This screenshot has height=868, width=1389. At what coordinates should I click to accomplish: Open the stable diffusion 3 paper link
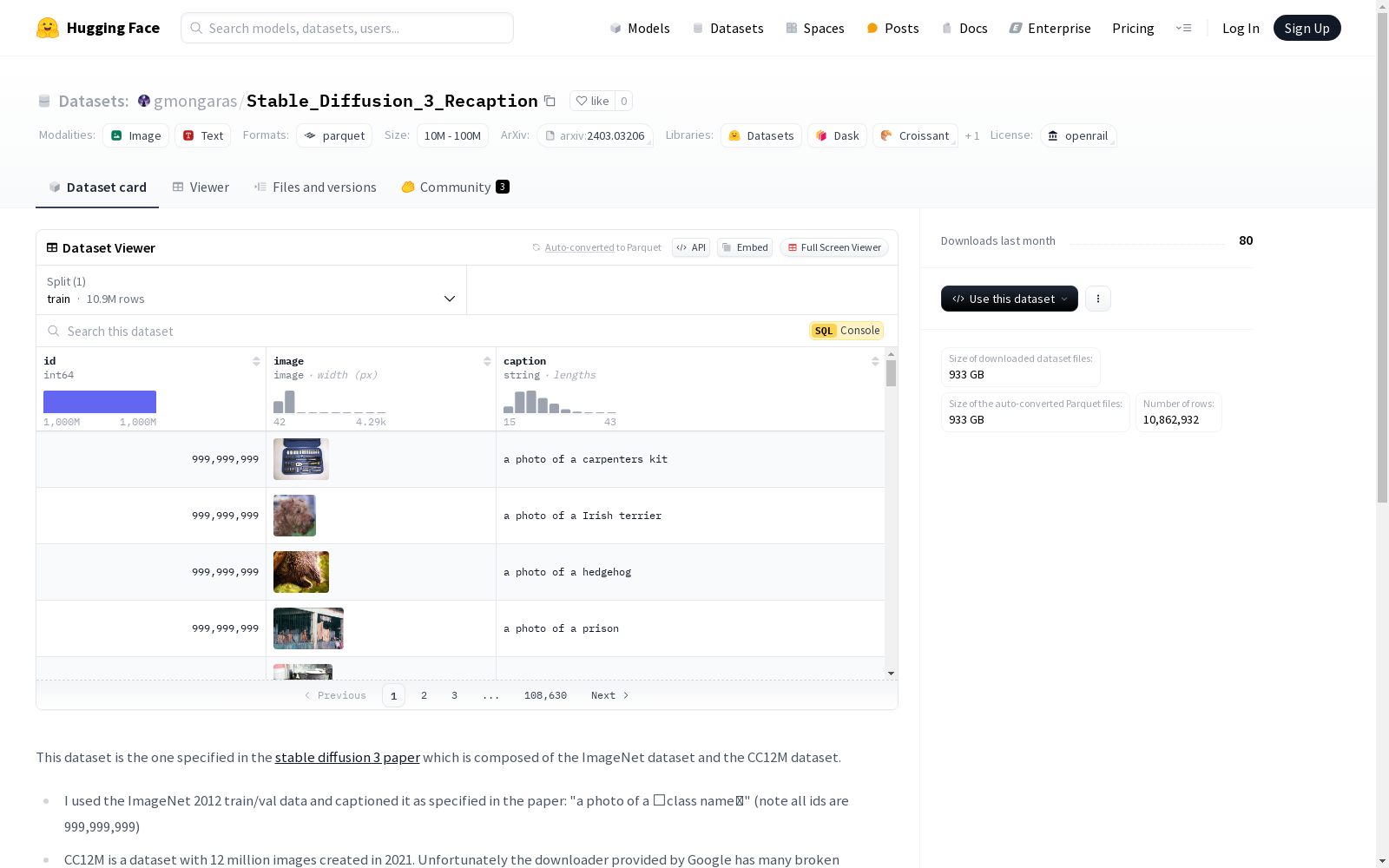point(347,757)
